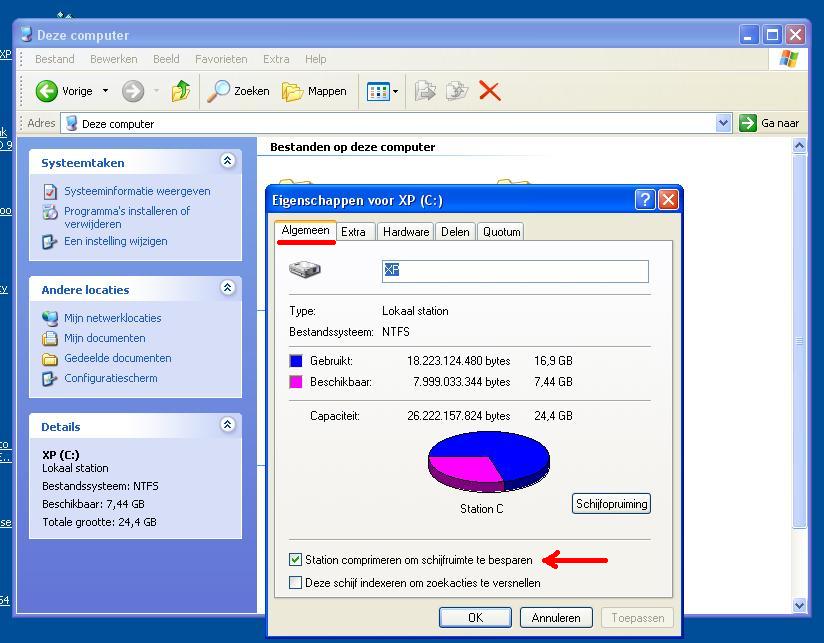The width and height of the screenshot is (824, 643).
Task: Click the copy-to-folder toolbar icon
Action: coord(457,91)
